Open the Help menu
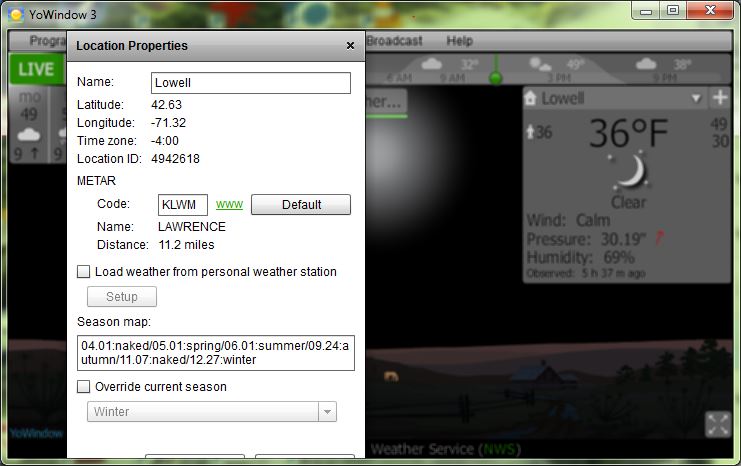 [x=459, y=41]
